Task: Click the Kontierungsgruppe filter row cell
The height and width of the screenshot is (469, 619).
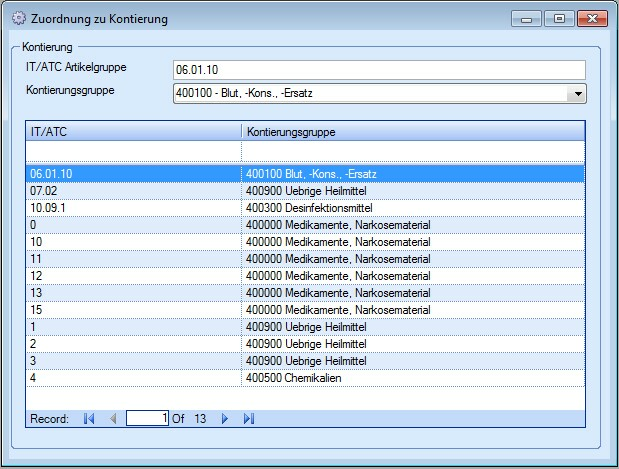Action: click(x=412, y=151)
